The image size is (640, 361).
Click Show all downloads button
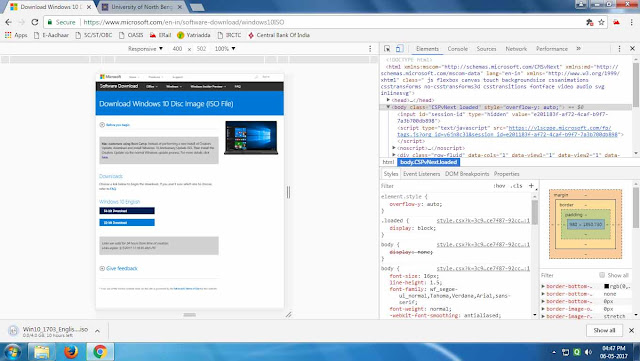pyautogui.click(x=604, y=330)
